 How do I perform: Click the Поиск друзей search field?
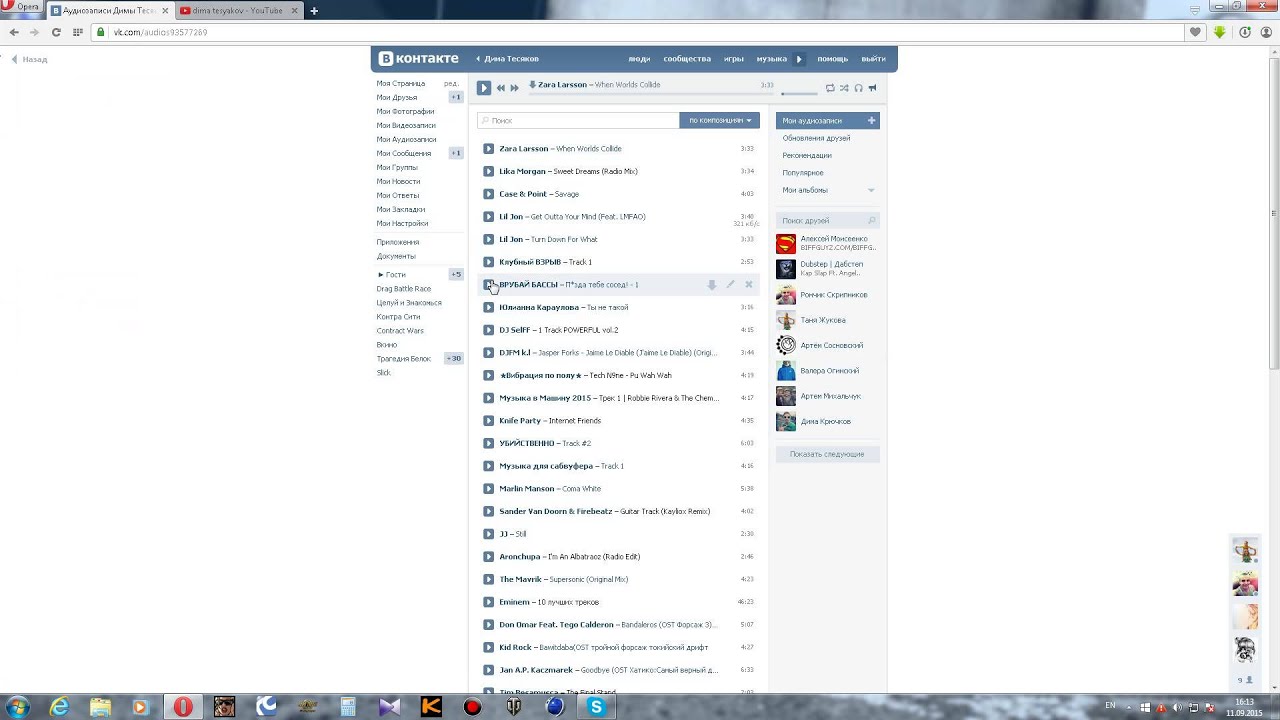(x=827, y=220)
